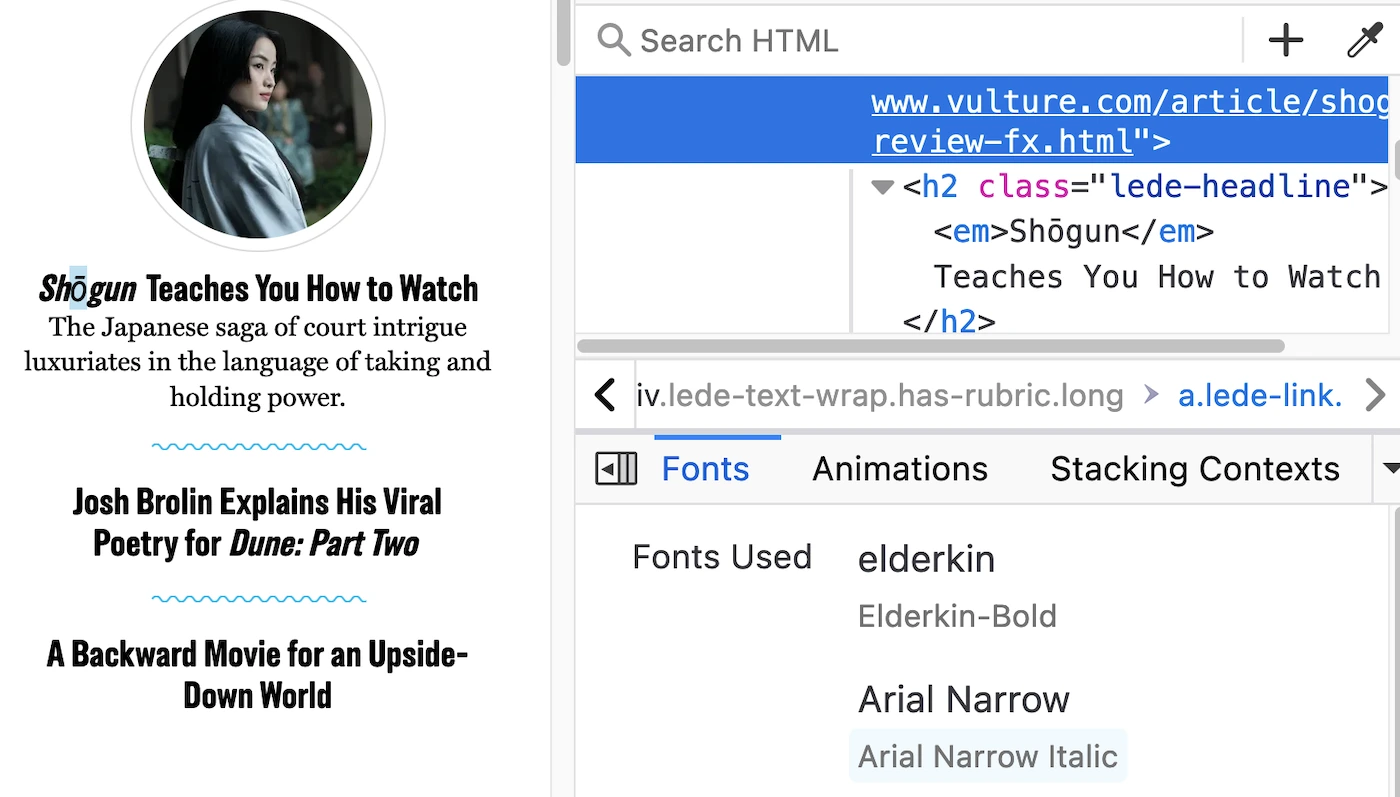Toggle the split sidebar pane icon

click(x=616, y=469)
